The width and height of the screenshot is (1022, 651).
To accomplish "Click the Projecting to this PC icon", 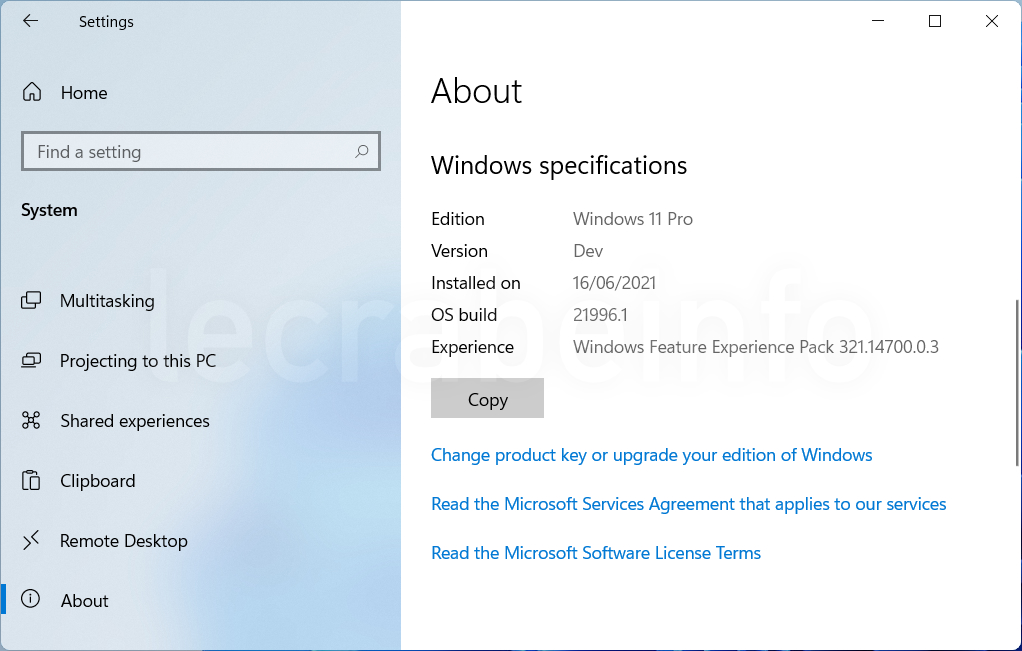I will click(x=31, y=360).
